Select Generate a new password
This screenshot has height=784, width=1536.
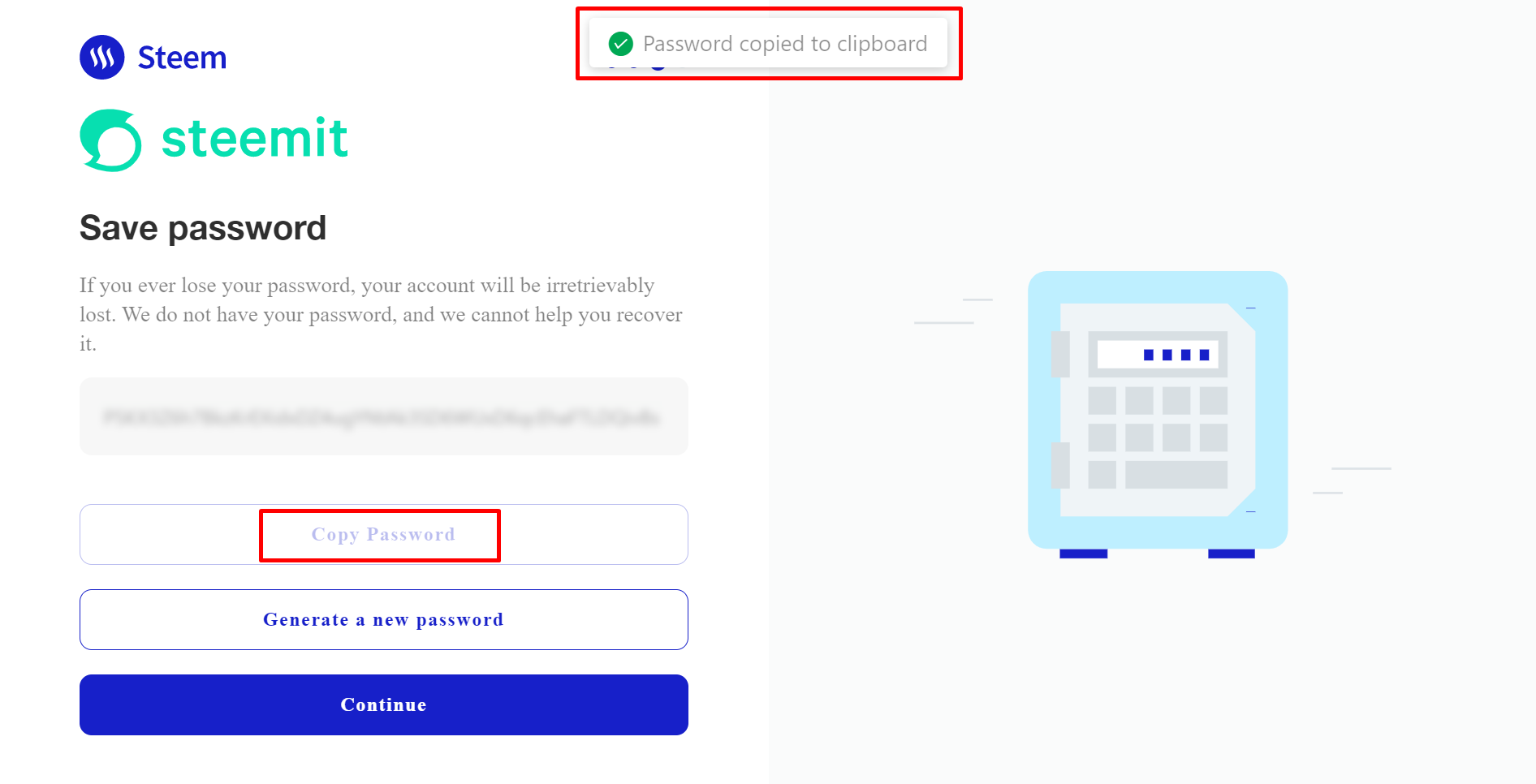pos(384,620)
